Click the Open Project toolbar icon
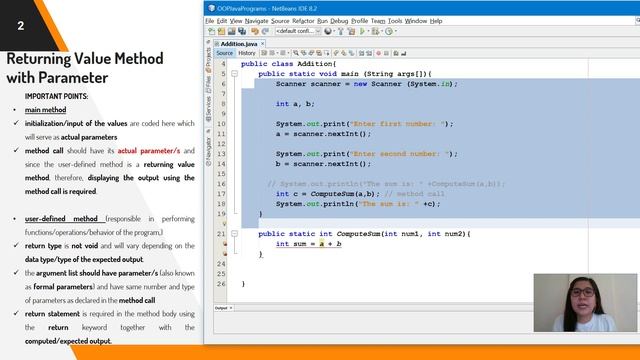 pyautogui.click(x=232, y=31)
